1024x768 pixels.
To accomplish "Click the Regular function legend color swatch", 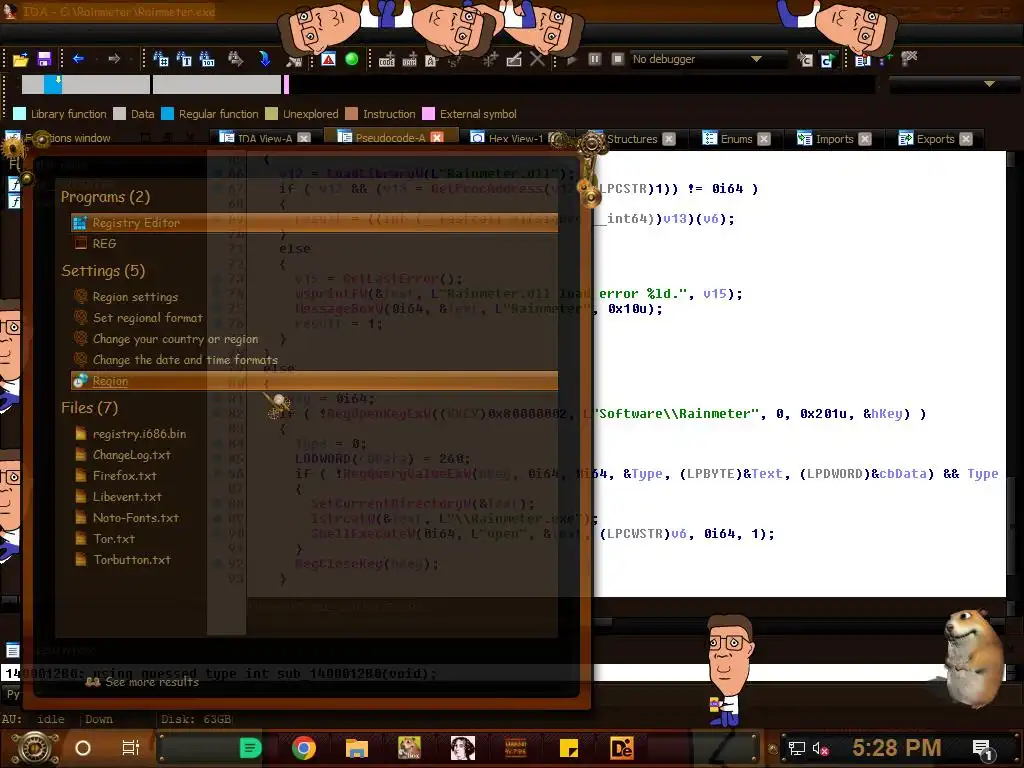I will pyautogui.click(x=167, y=114).
